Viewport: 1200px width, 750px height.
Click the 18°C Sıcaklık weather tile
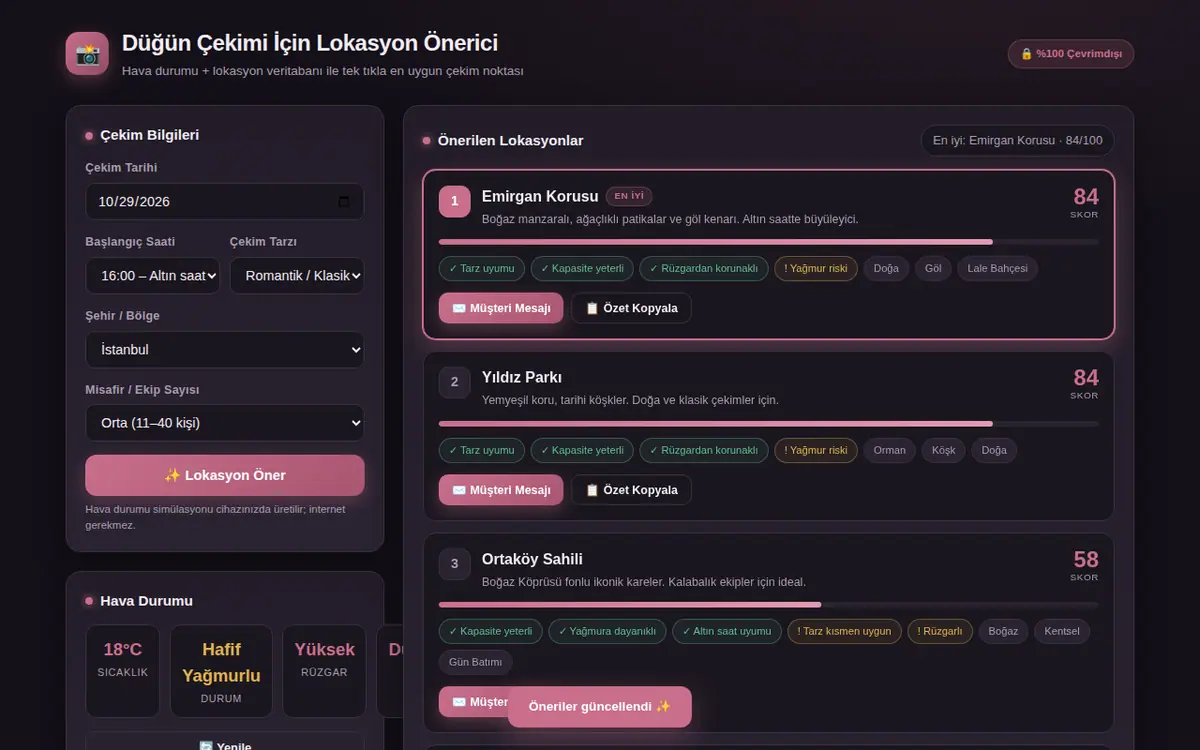coord(123,671)
